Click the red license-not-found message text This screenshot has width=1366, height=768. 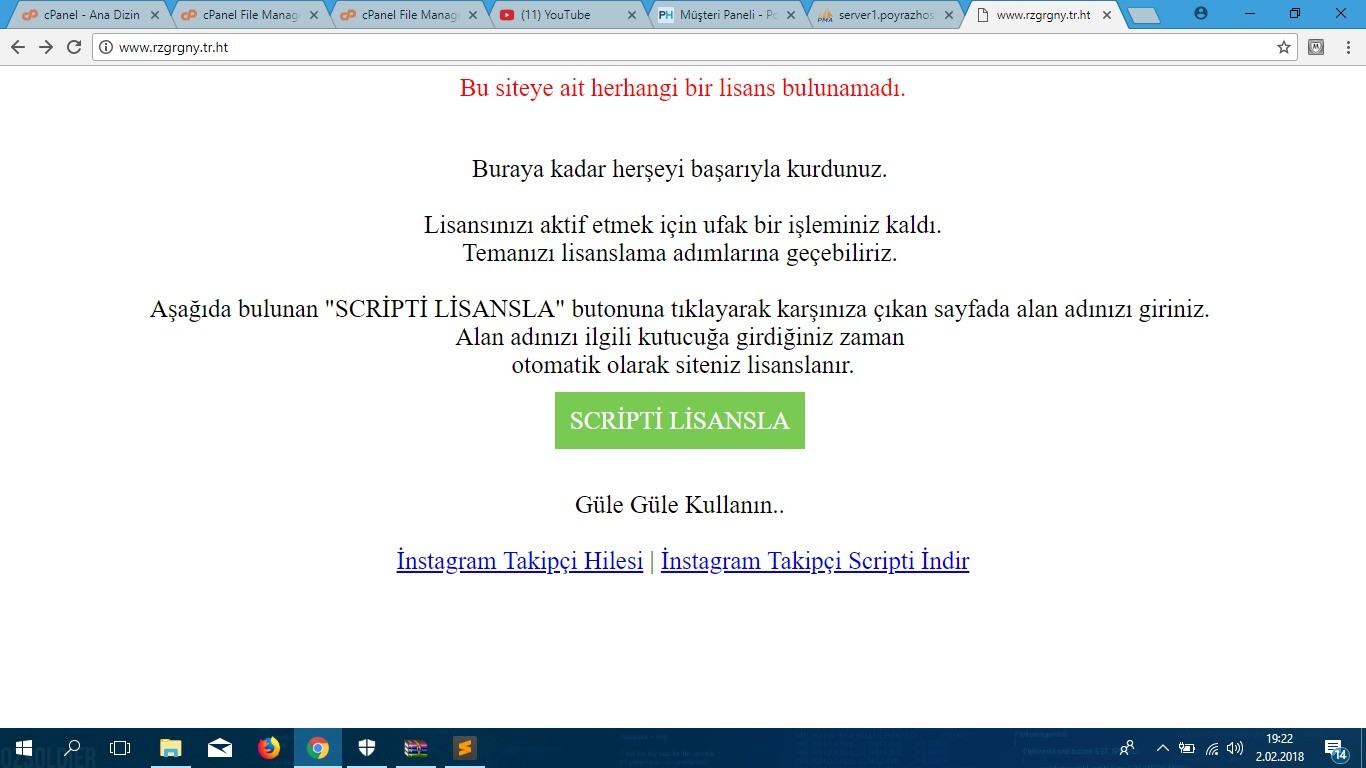(683, 88)
